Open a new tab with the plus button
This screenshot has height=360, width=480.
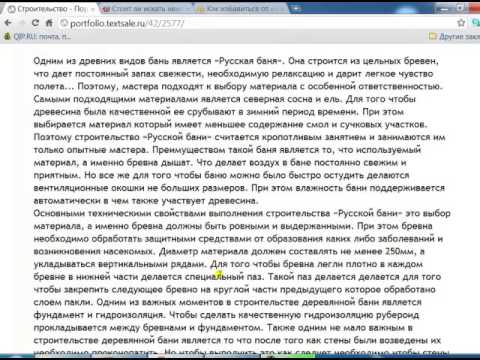296,9
